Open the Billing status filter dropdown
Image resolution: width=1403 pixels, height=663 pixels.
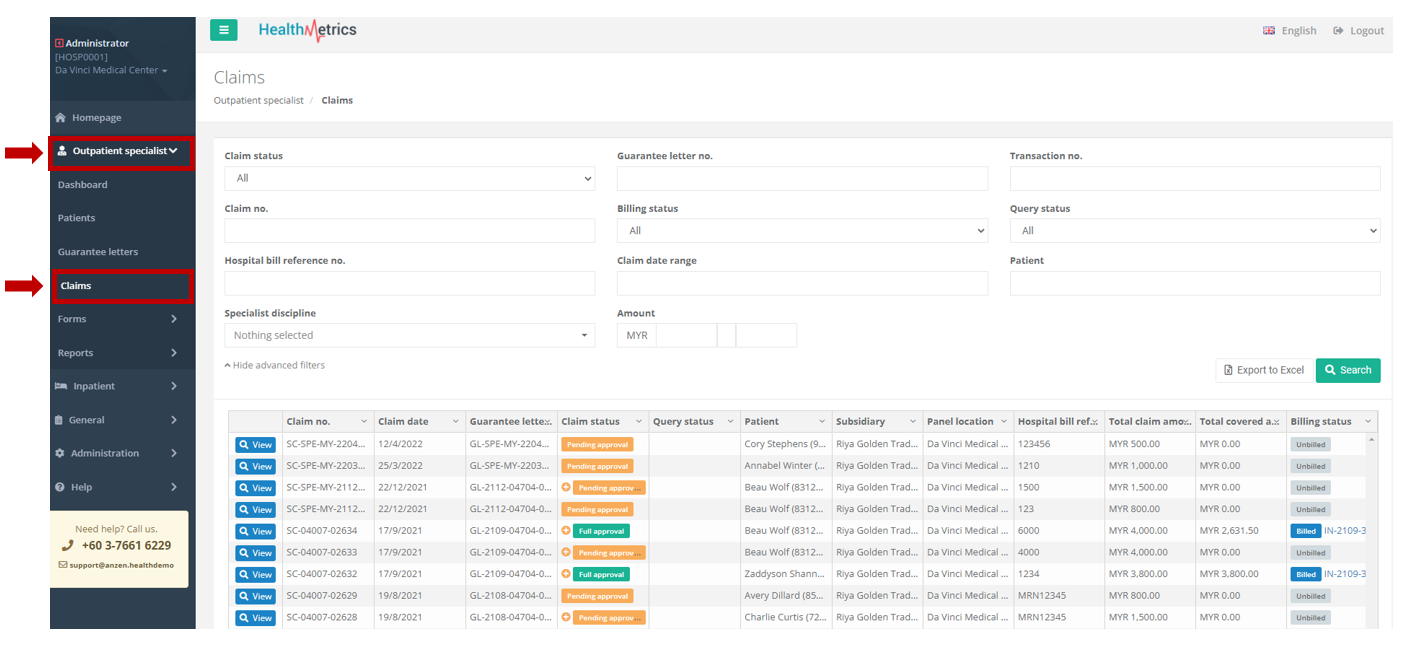pyautogui.click(x=802, y=231)
